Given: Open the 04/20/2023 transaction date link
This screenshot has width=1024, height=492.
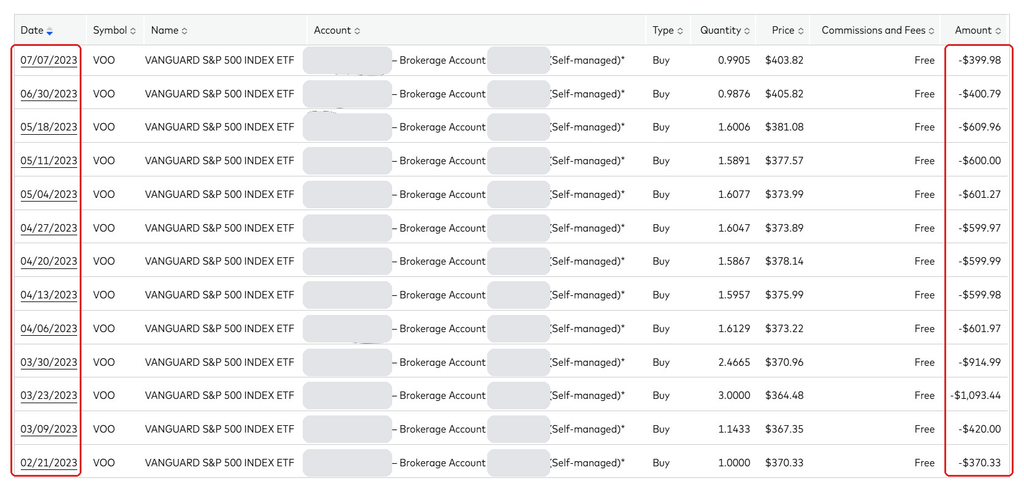Looking at the screenshot, I should click(x=49, y=261).
